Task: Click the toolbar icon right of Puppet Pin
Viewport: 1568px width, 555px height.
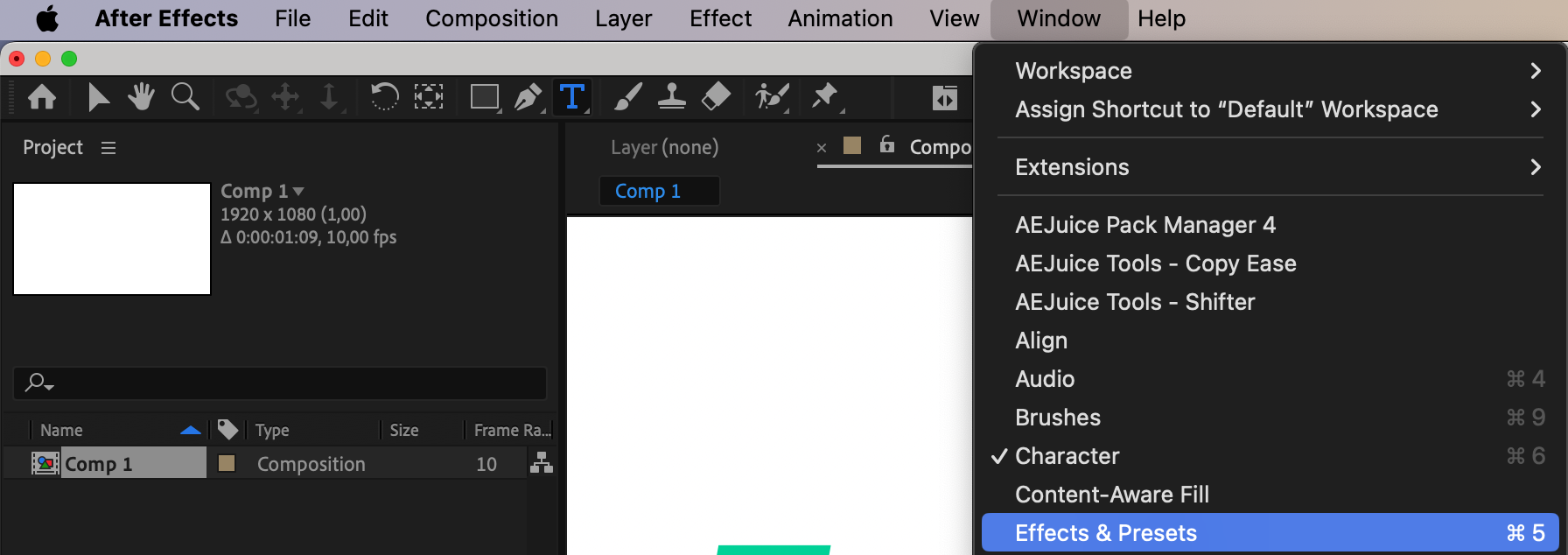Action: pyautogui.click(x=945, y=98)
